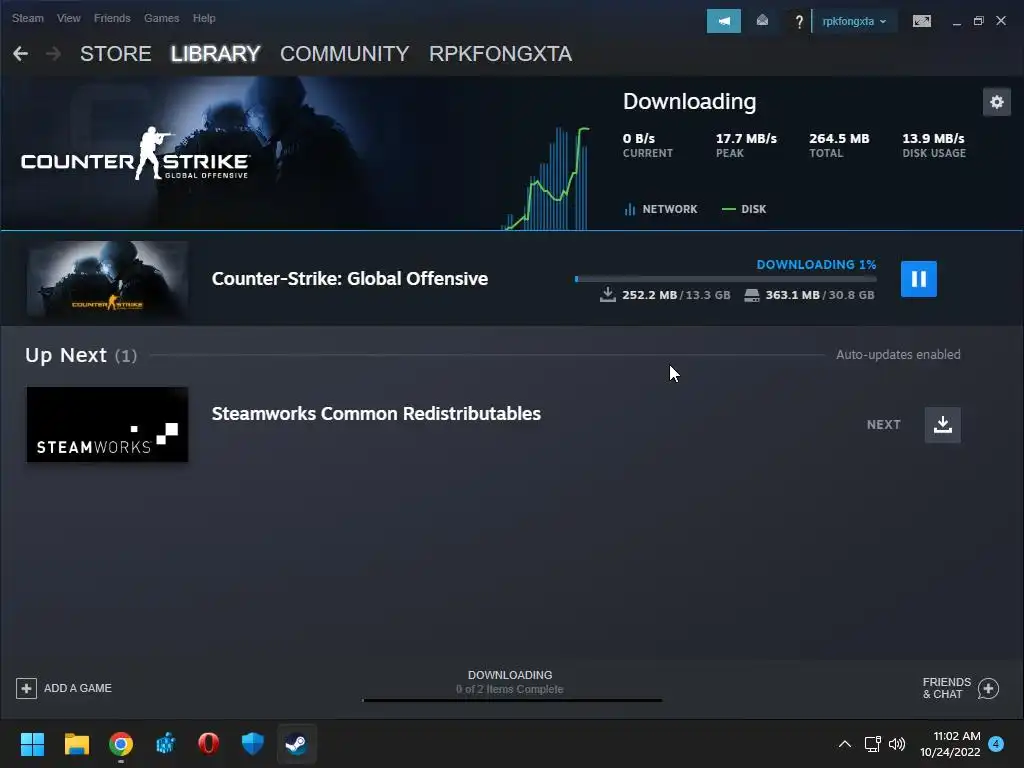Switch to Big Picture mode icon
Viewport: 1024px width, 768px height.
point(921,21)
